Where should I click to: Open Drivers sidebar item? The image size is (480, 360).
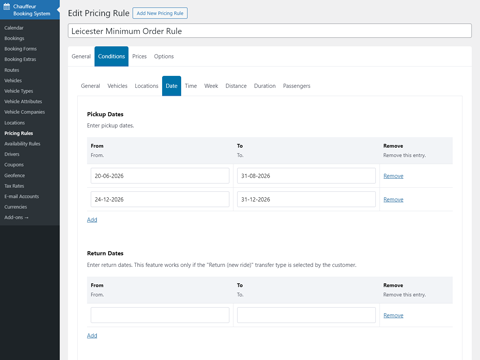coord(12,154)
